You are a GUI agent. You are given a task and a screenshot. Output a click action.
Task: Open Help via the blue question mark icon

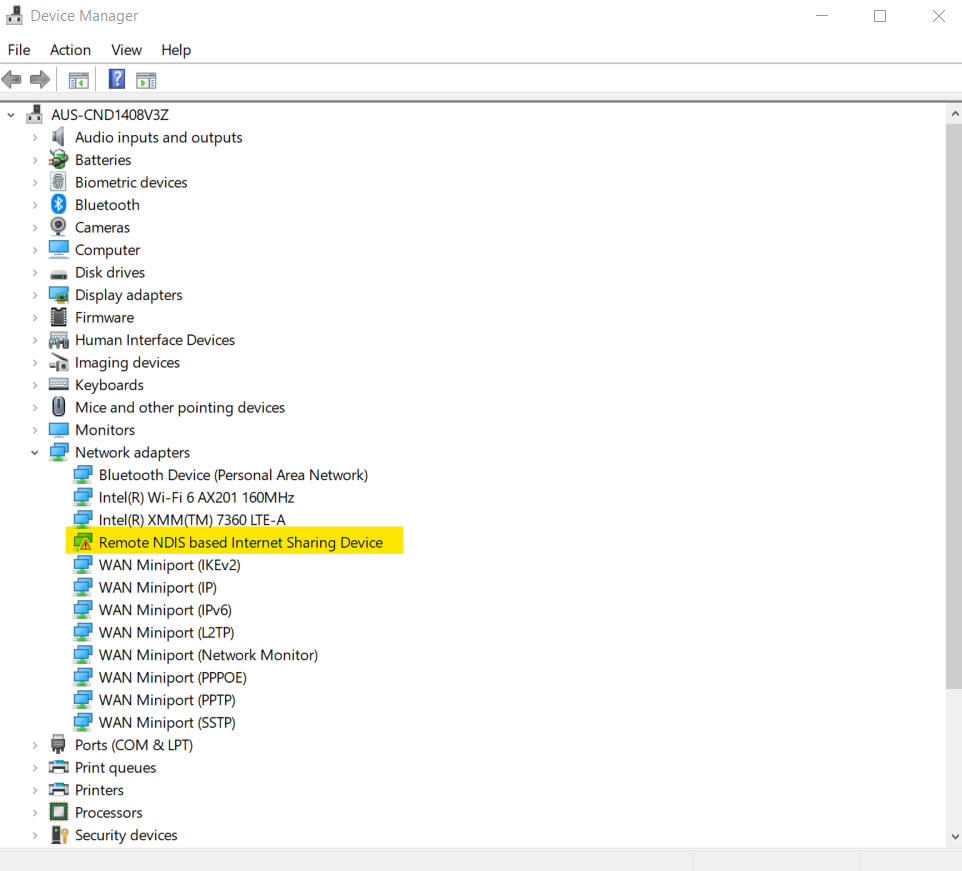coord(117,79)
